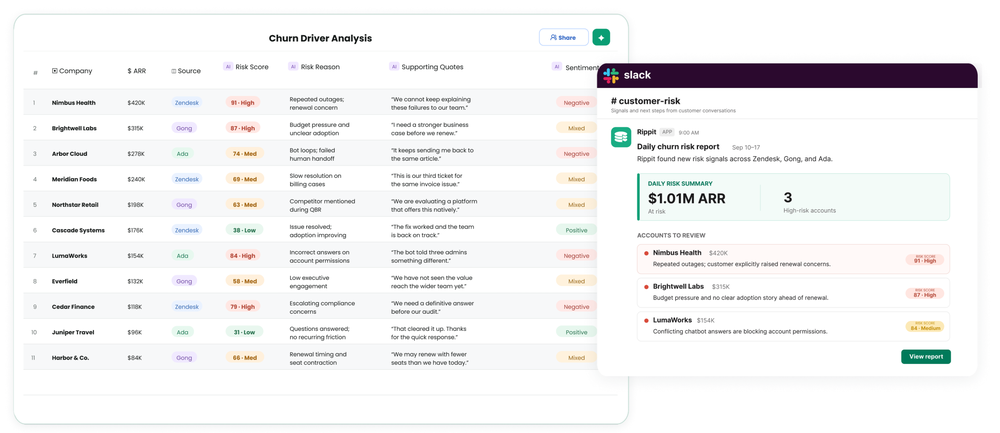Click the 91 · High risk badge in Slack card

click(924, 260)
